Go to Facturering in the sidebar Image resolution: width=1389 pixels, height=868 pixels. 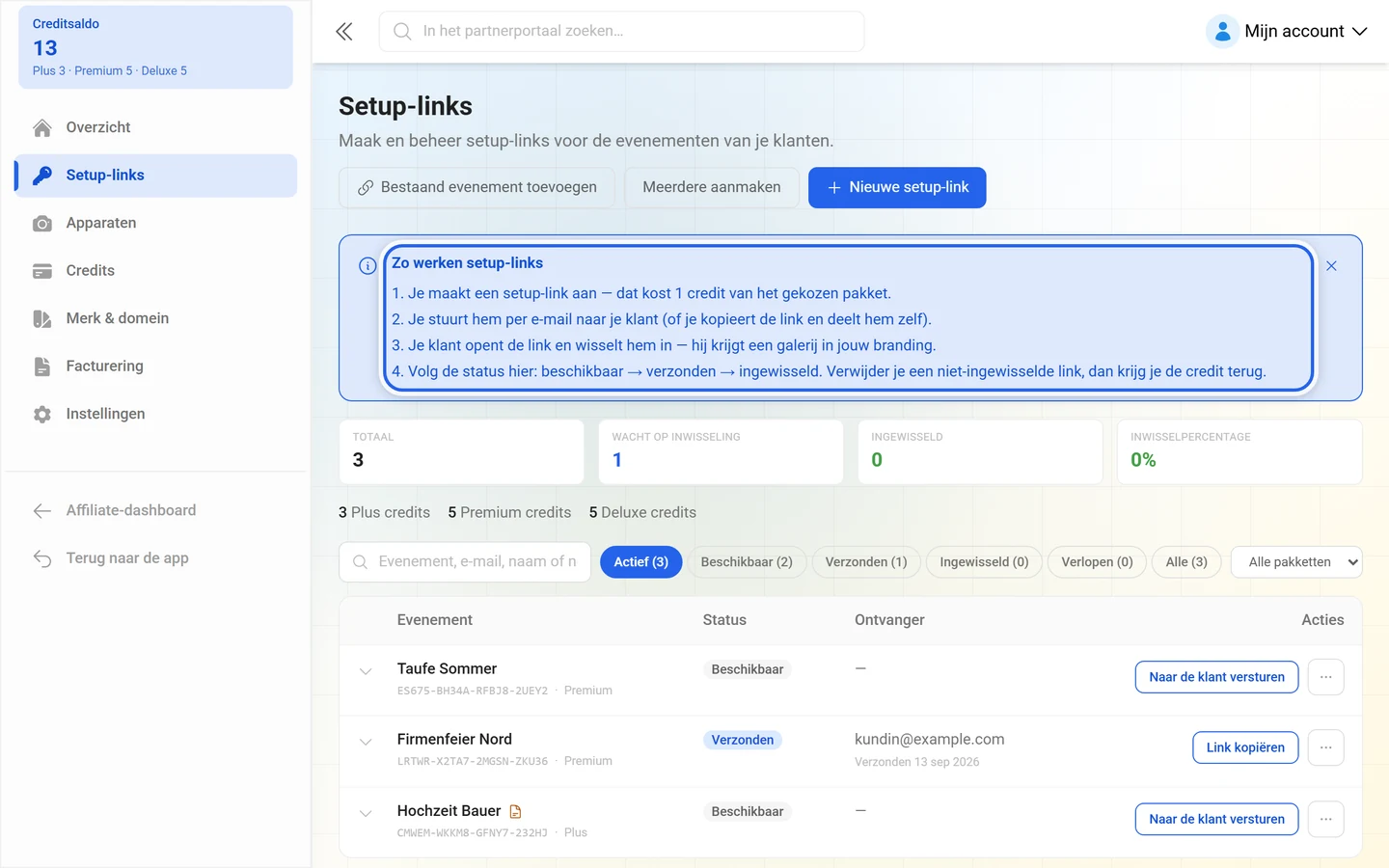coord(156,366)
